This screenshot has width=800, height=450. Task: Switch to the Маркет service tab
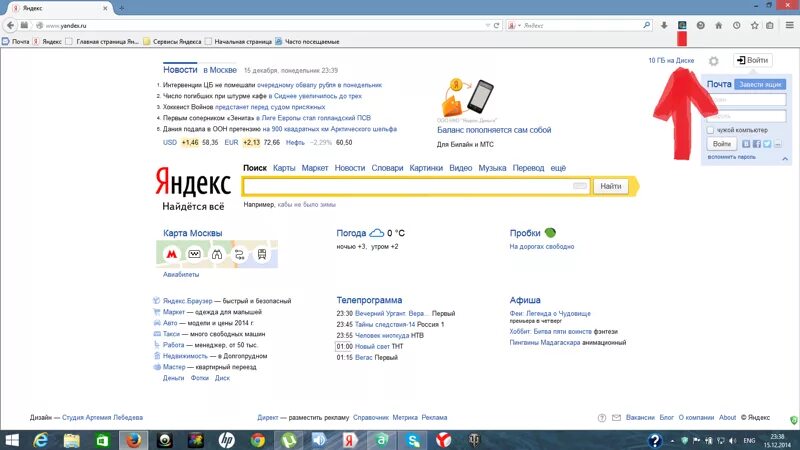pos(315,168)
